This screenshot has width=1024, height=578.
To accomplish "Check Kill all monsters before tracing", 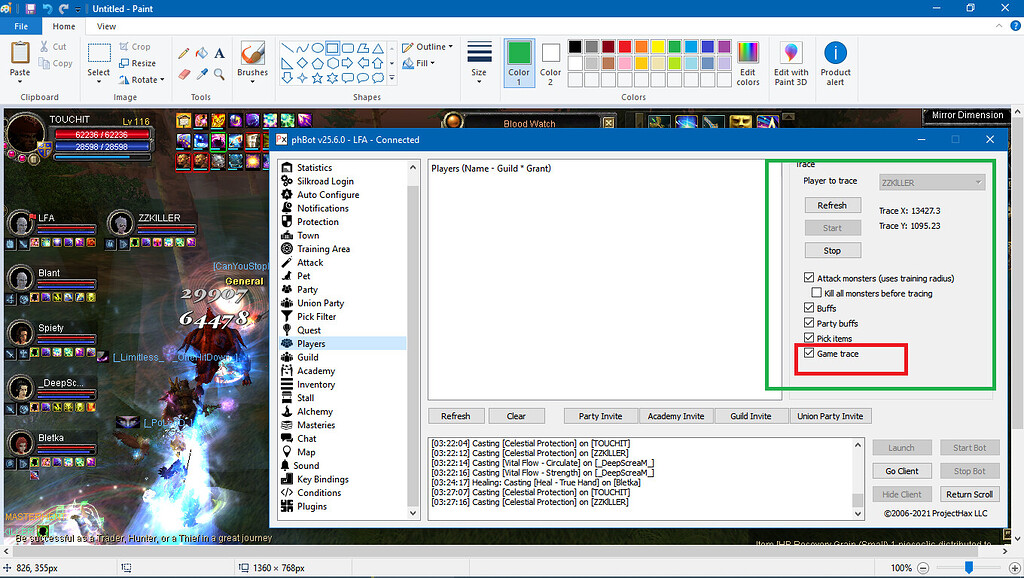I will click(818, 292).
